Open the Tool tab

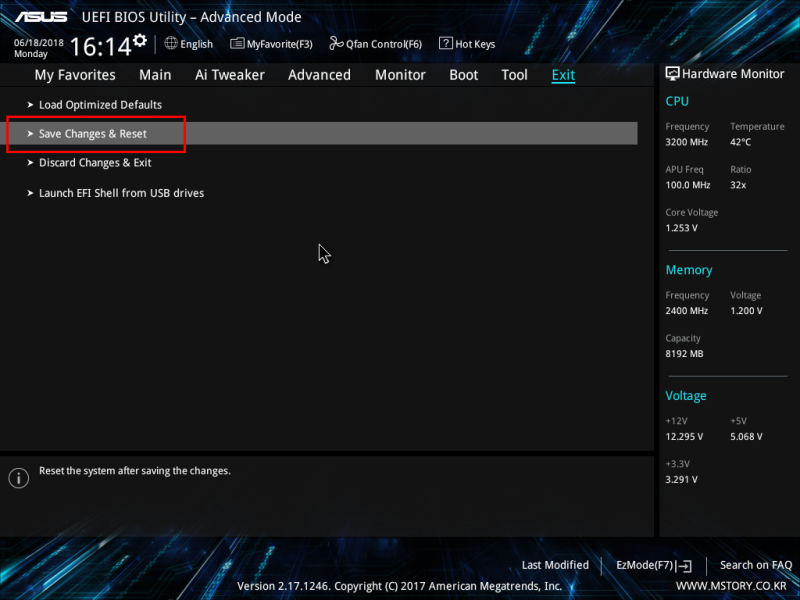pos(514,75)
